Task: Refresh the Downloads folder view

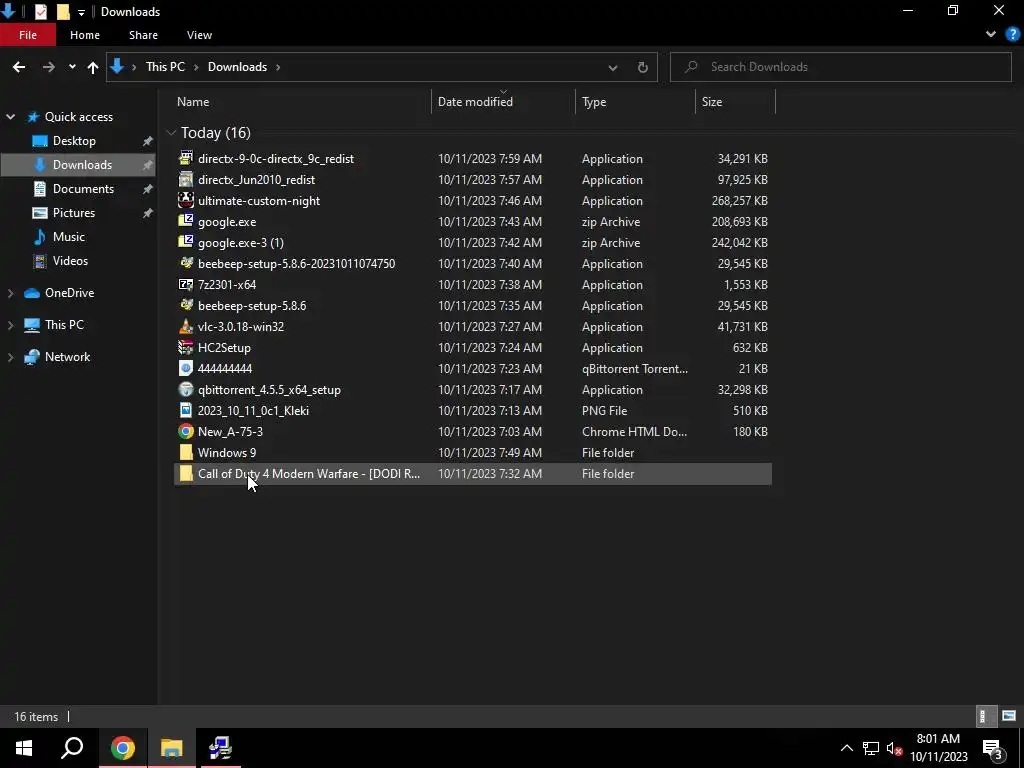Action: [643, 67]
